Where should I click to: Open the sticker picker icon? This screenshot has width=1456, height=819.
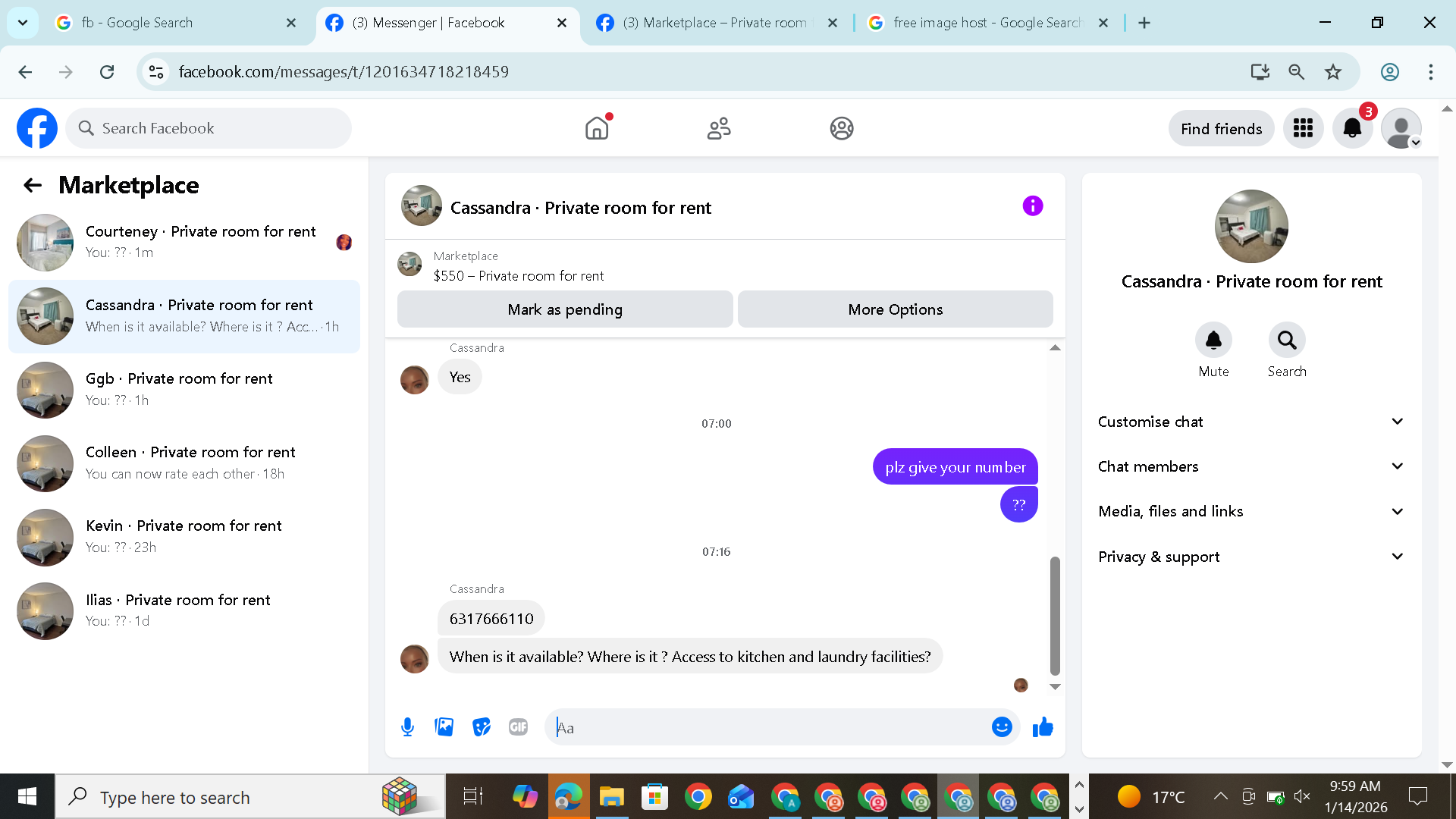(482, 727)
